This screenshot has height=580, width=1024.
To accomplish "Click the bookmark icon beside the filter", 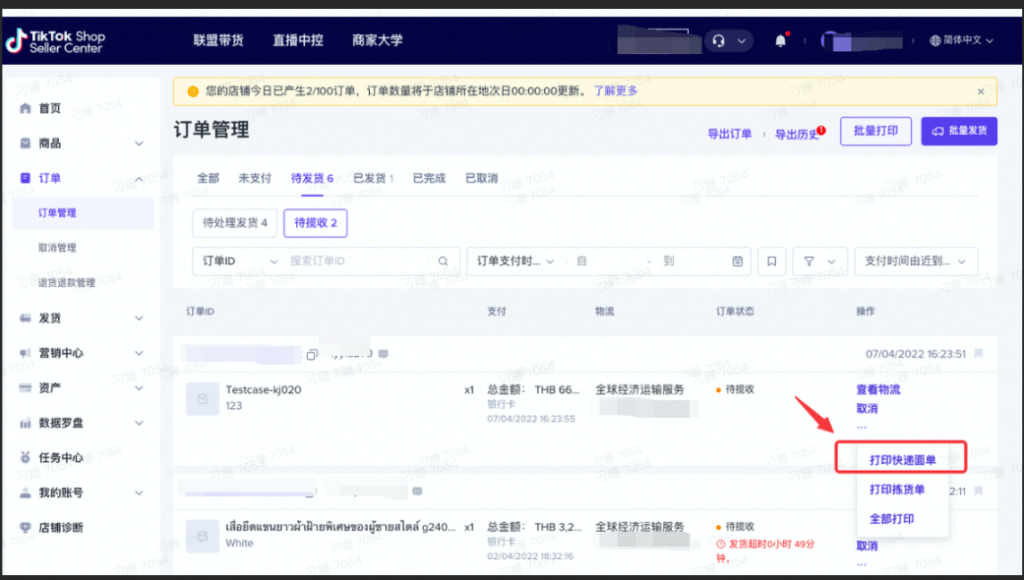I will [771, 261].
